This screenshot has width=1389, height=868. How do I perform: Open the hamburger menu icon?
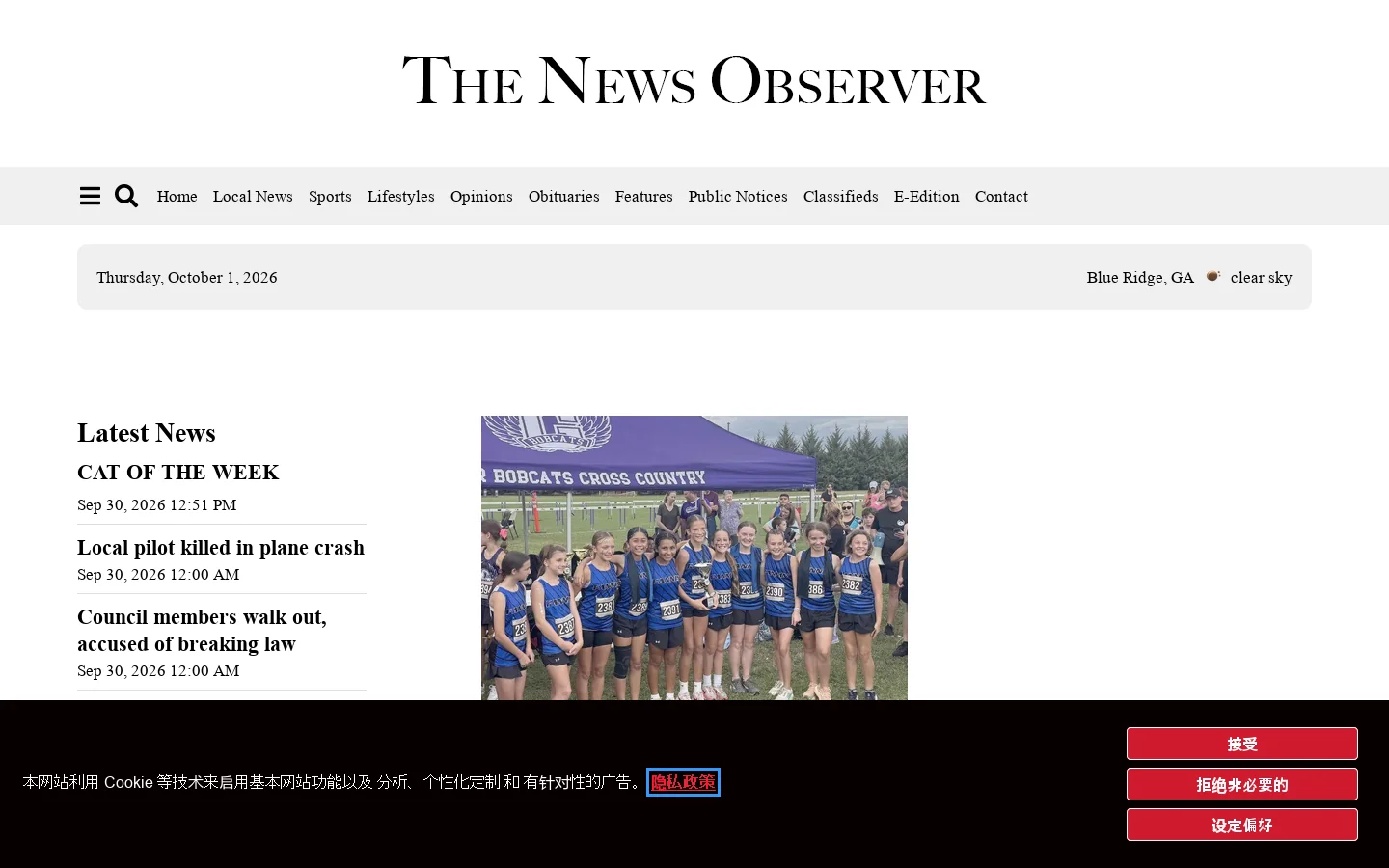(x=90, y=196)
